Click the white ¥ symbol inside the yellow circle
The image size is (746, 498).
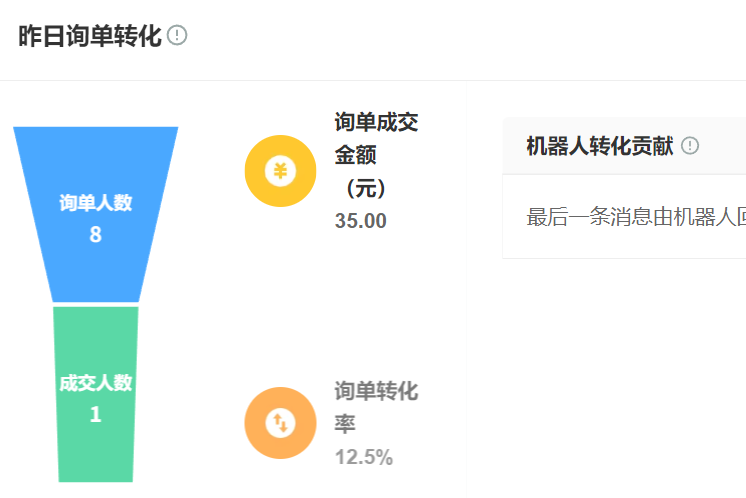(280, 171)
